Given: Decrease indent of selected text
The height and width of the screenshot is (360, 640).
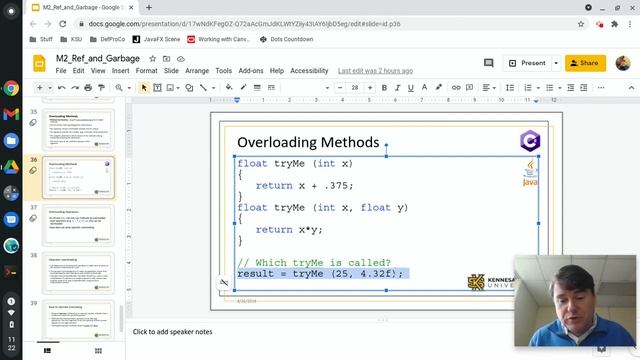Looking at the screenshot, I should (x=571, y=88).
